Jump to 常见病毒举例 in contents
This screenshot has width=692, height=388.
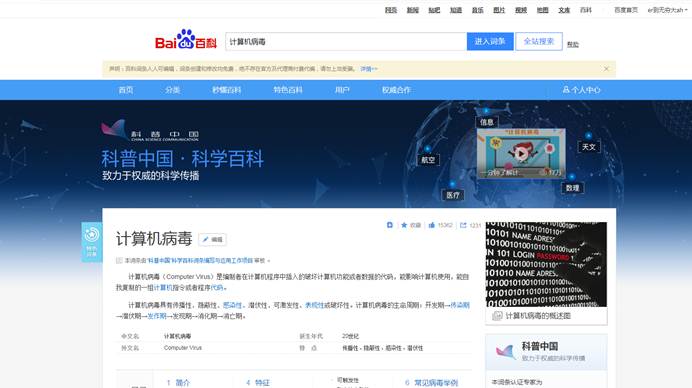[x=432, y=383]
